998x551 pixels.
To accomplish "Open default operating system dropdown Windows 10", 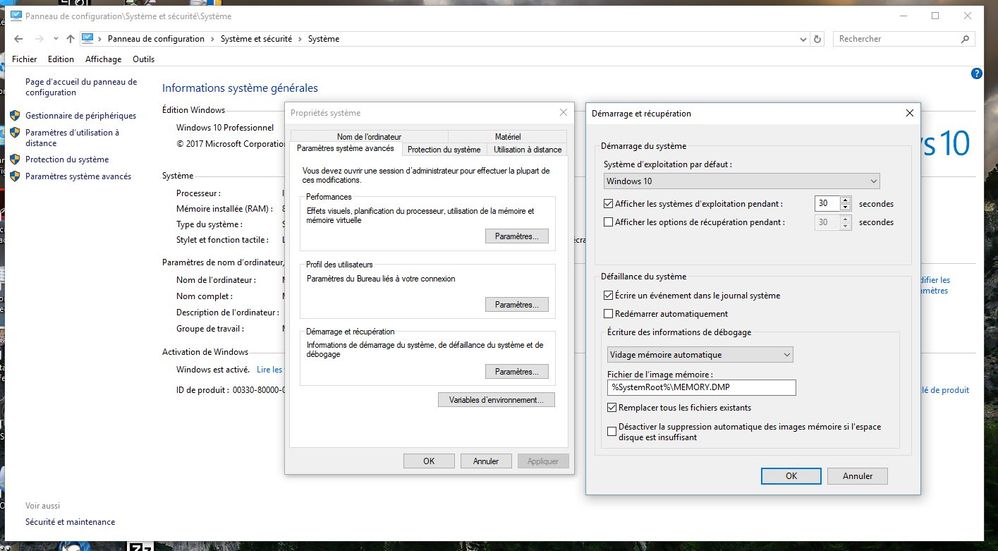I will pyautogui.click(x=741, y=181).
